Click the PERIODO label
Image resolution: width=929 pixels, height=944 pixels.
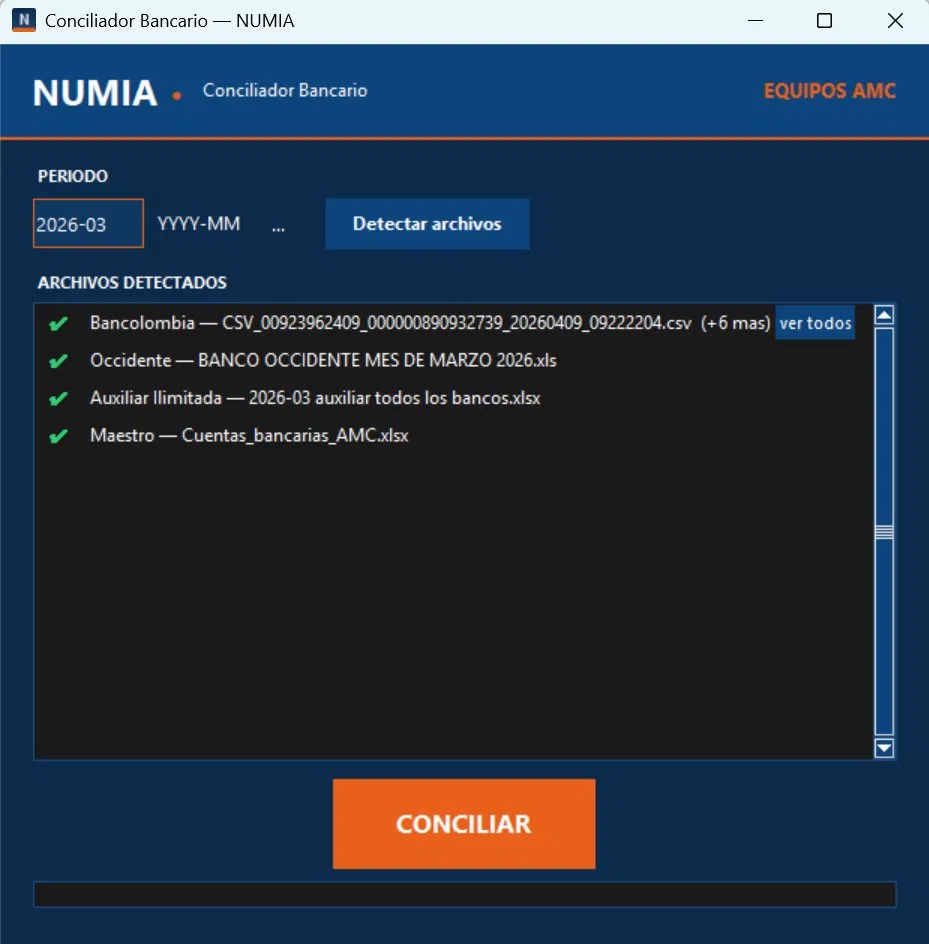[x=73, y=176]
